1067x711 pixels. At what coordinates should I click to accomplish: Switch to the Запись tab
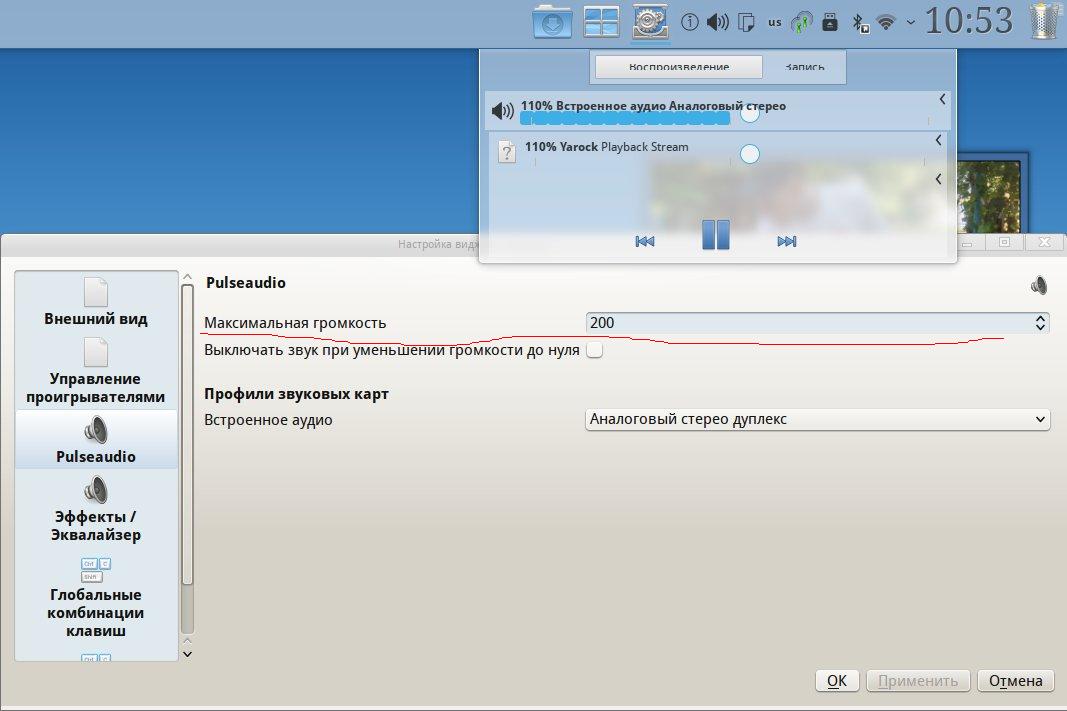point(804,67)
